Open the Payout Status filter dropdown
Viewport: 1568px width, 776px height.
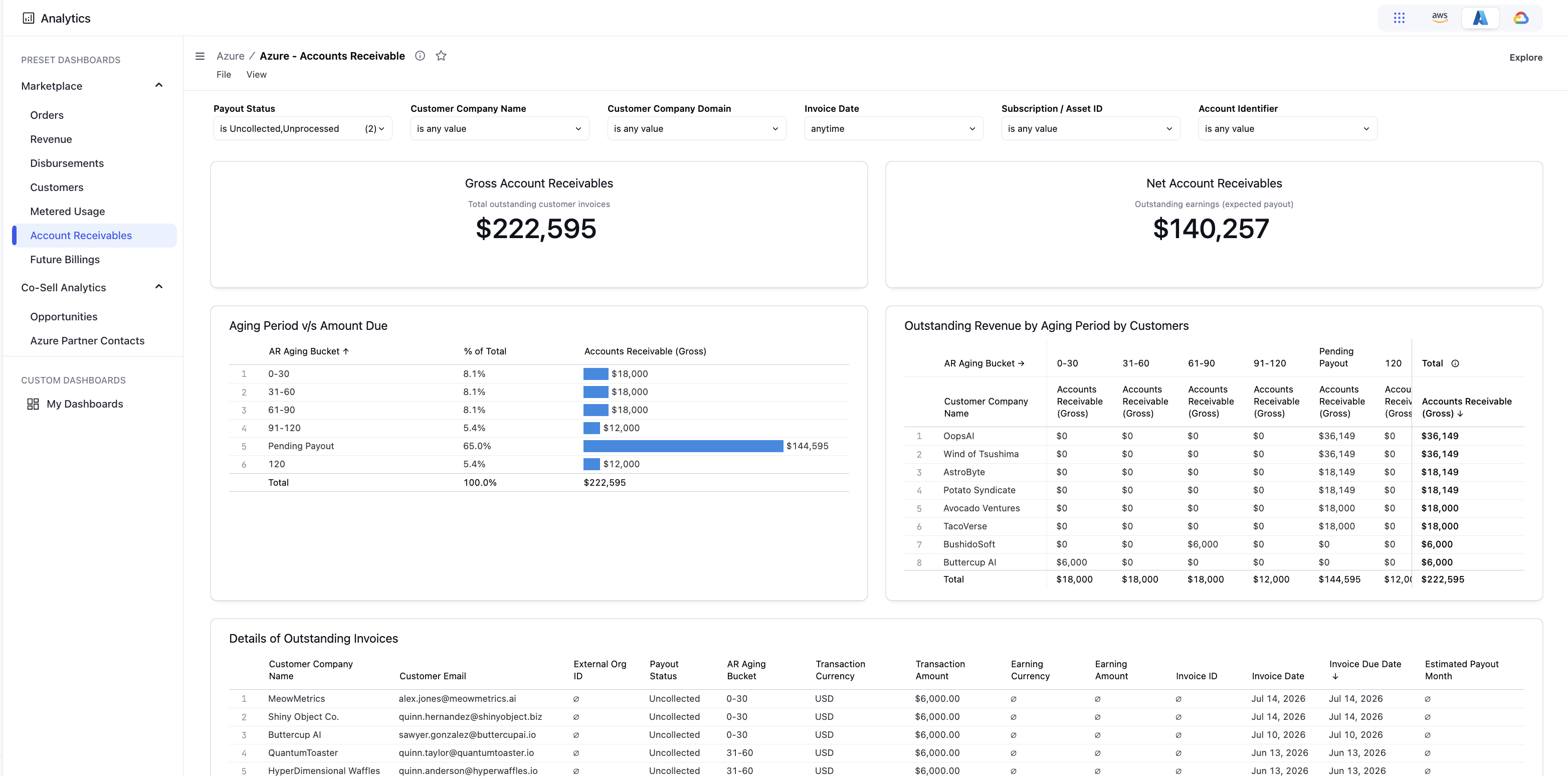[x=303, y=128]
